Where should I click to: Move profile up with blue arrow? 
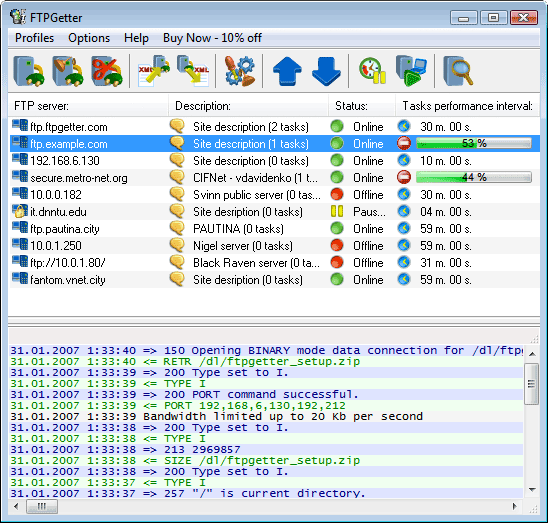coord(287,71)
